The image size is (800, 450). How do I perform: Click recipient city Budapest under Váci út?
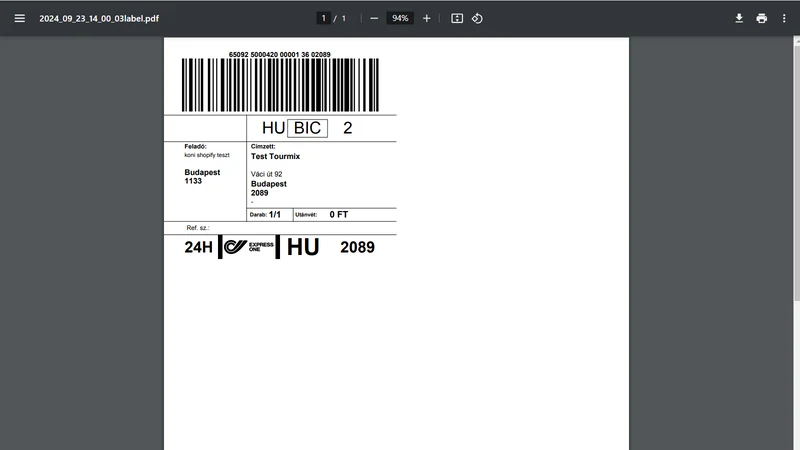(268, 184)
